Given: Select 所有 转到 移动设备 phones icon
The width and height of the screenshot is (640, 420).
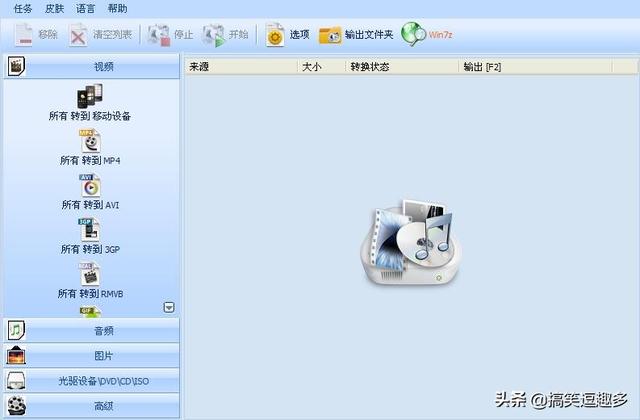Looking at the screenshot, I should (x=89, y=96).
